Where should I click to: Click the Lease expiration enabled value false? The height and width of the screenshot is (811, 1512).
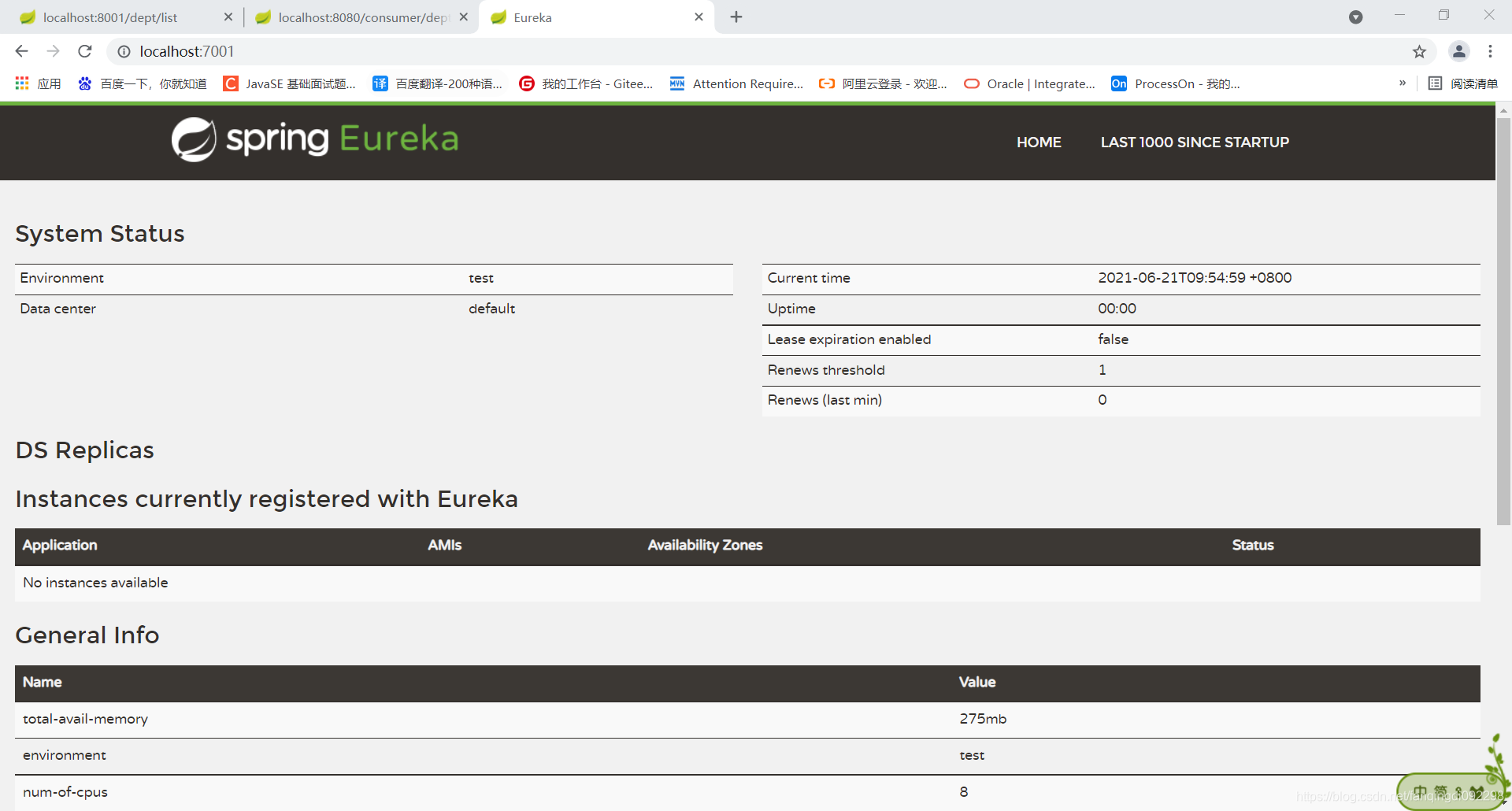pos(1114,339)
